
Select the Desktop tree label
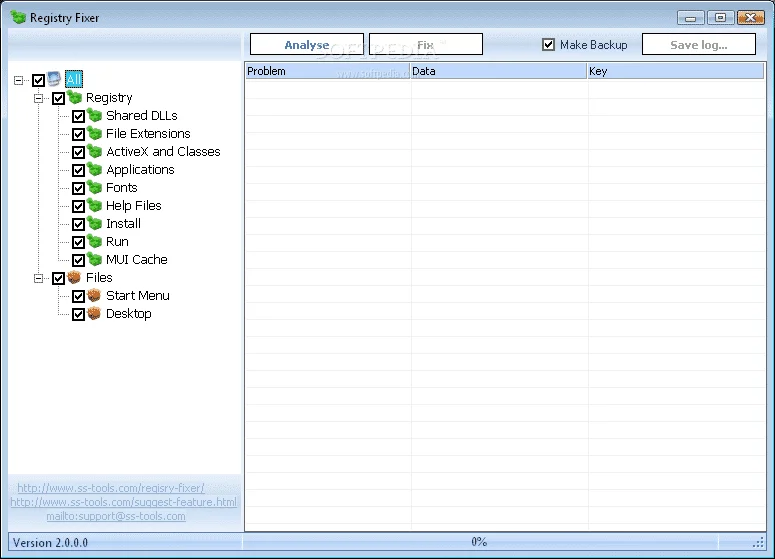129,314
